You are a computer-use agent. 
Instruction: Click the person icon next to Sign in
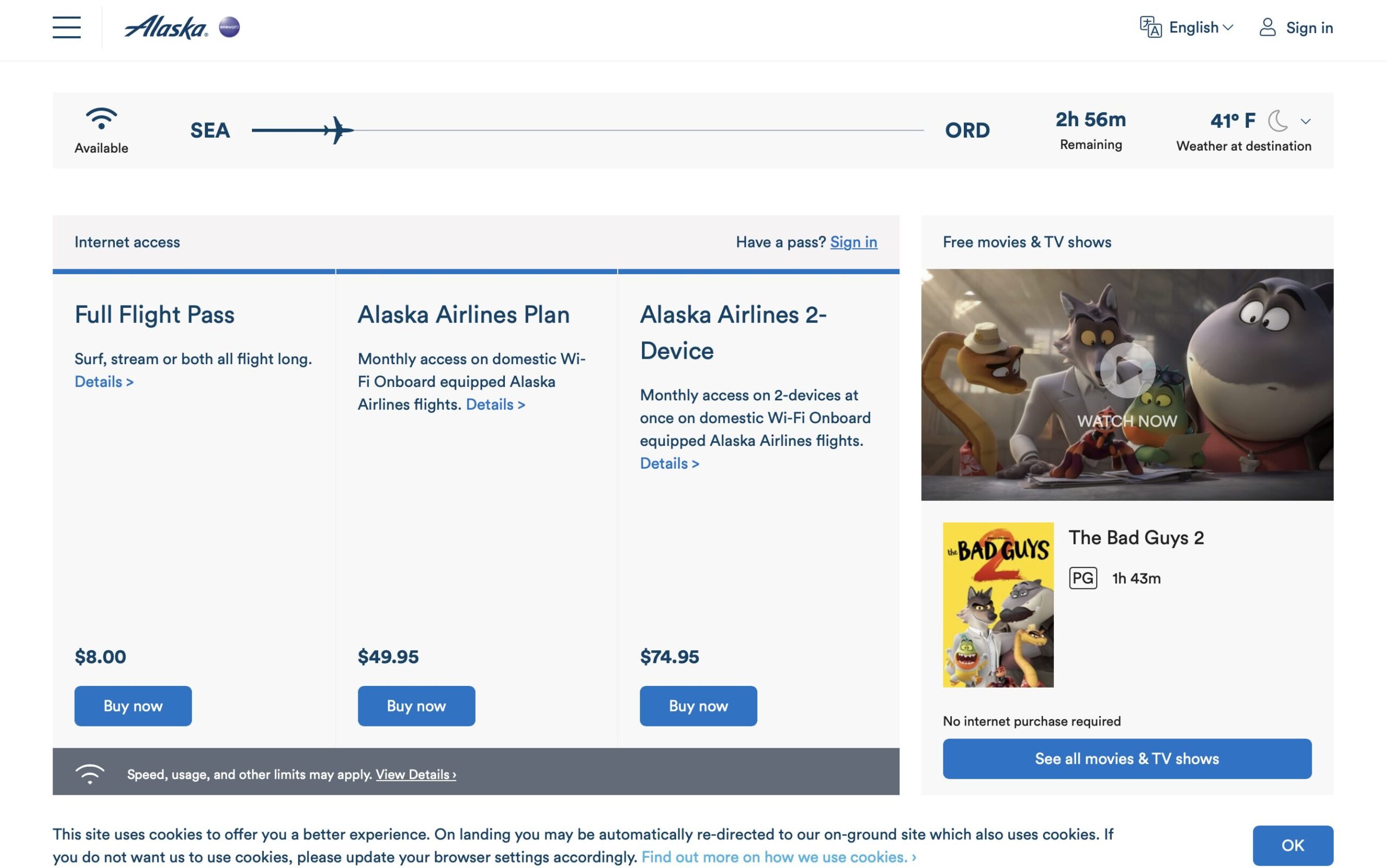coord(1268,27)
